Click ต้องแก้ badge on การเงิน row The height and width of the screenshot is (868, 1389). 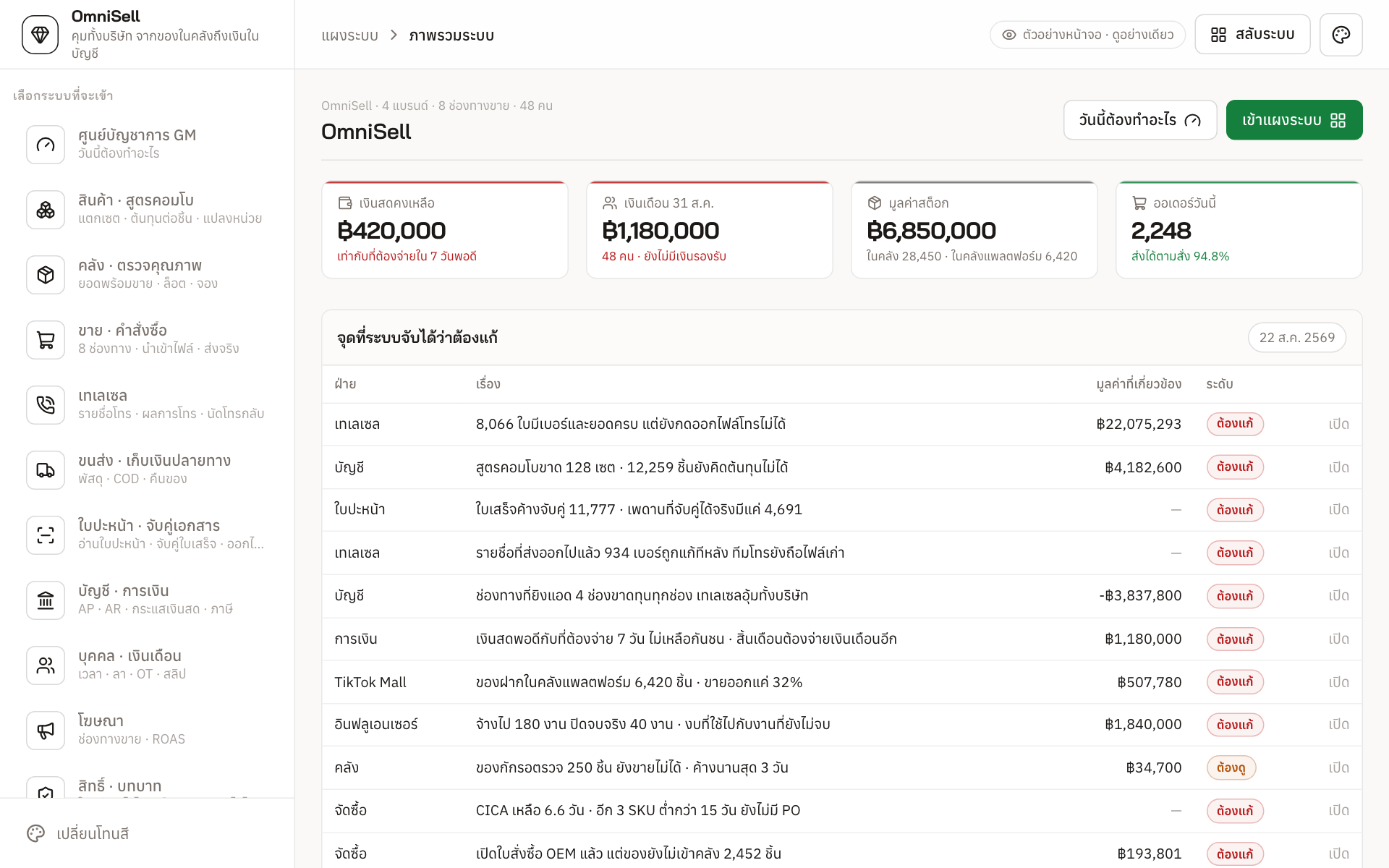pyautogui.click(x=1235, y=639)
